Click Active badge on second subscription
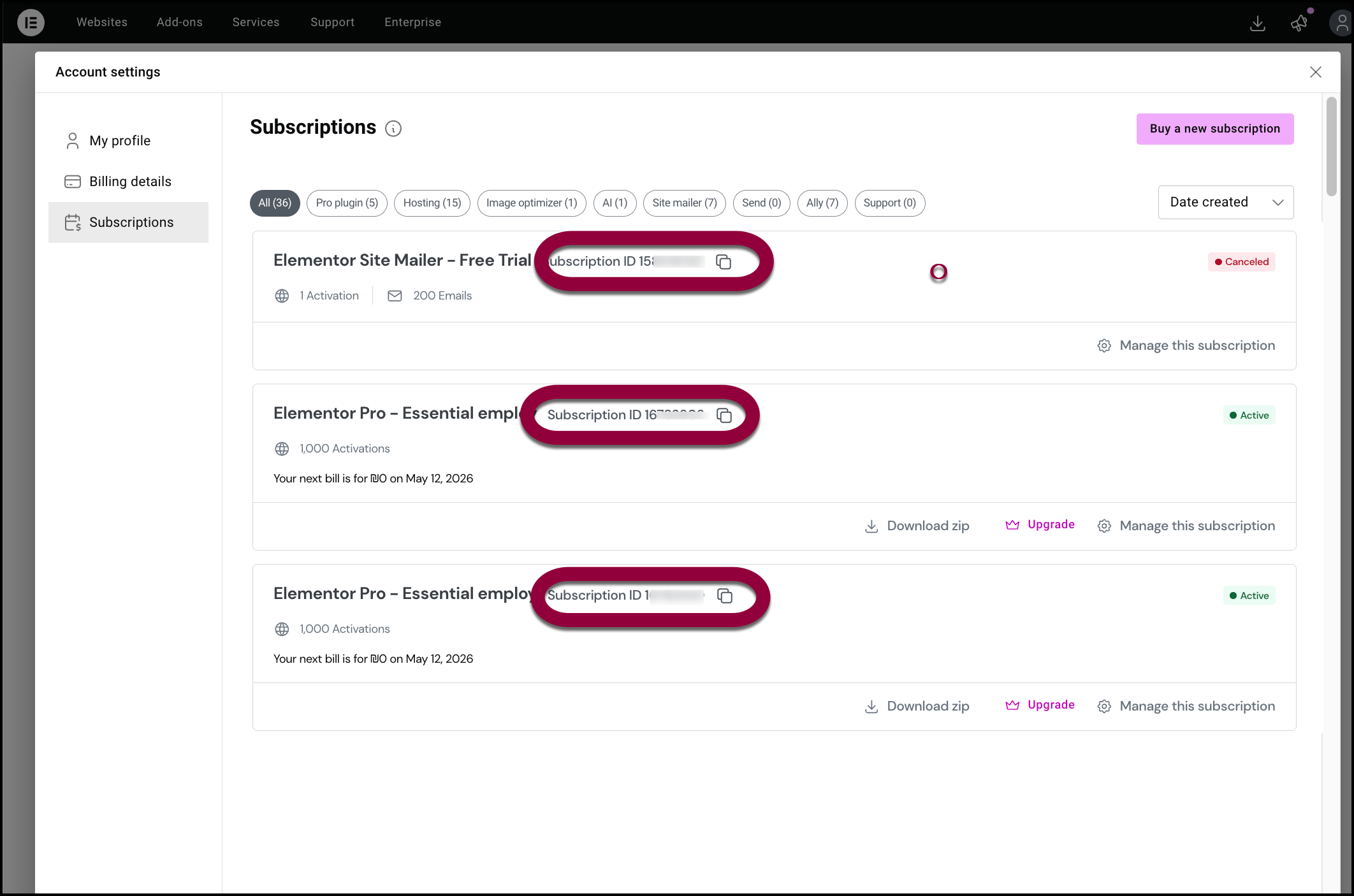 (x=1249, y=415)
